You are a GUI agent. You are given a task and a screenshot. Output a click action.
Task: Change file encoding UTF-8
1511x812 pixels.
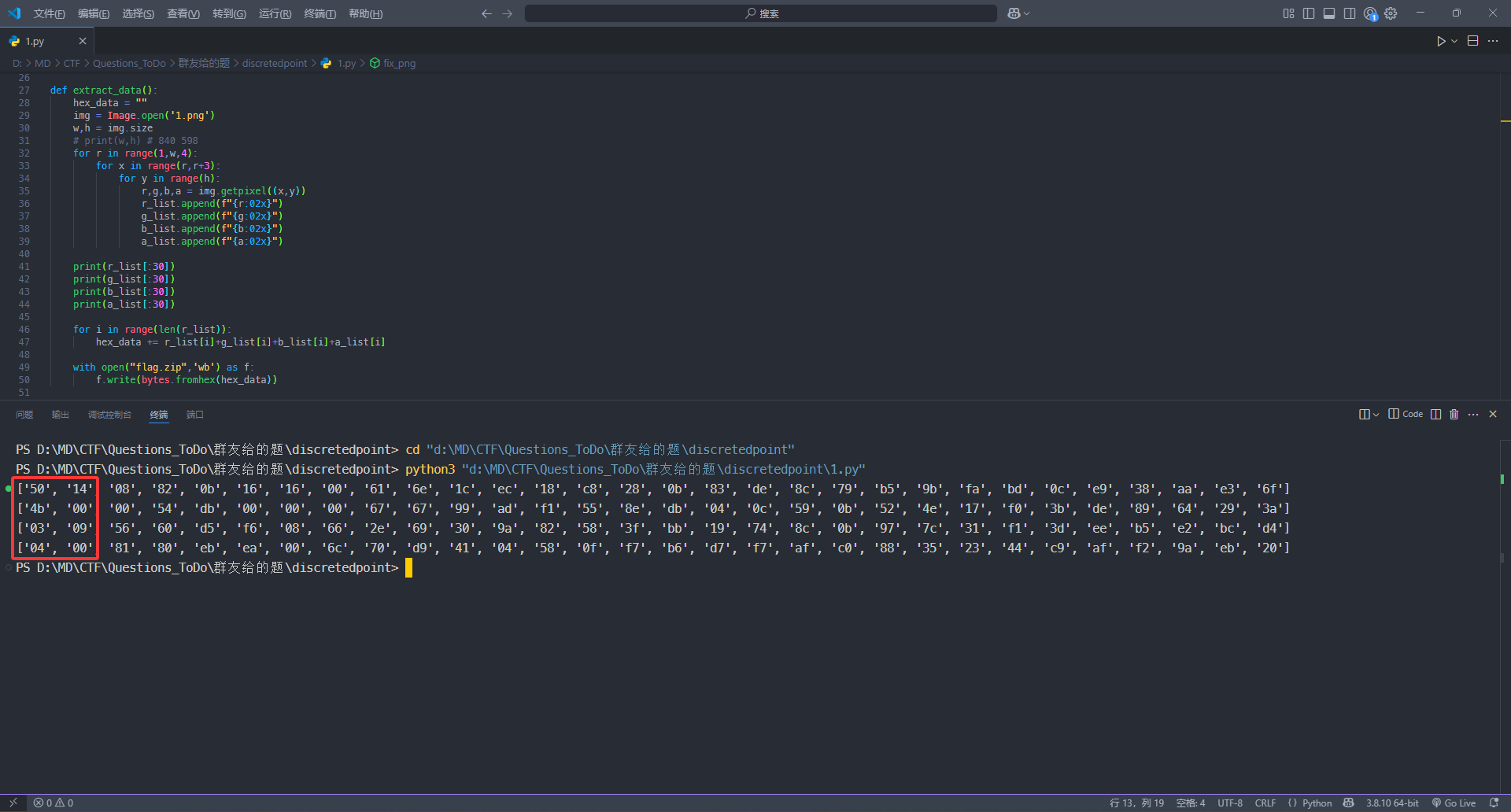pyautogui.click(x=1230, y=803)
